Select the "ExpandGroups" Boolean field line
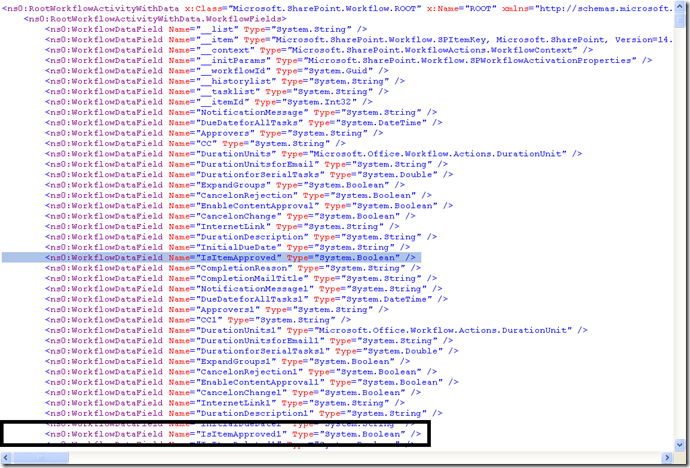Image resolution: width=690 pixels, height=468 pixels. [224, 185]
